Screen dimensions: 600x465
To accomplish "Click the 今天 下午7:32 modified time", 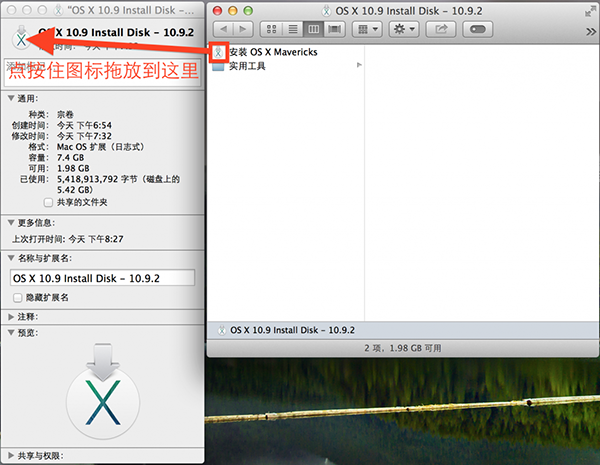I will pyautogui.click(x=84, y=136).
